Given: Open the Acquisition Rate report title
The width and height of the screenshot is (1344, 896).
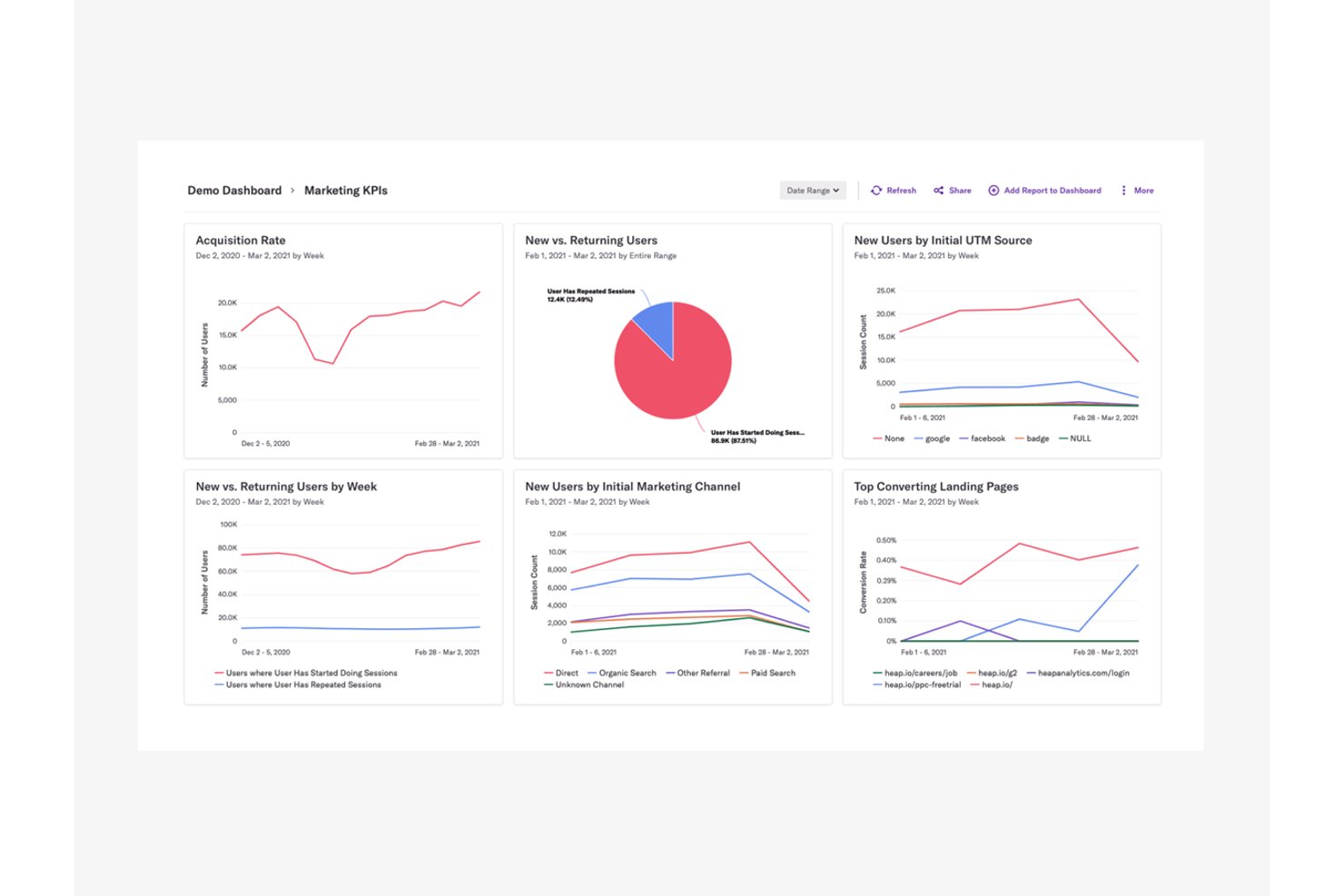Looking at the screenshot, I should pyautogui.click(x=241, y=241).
